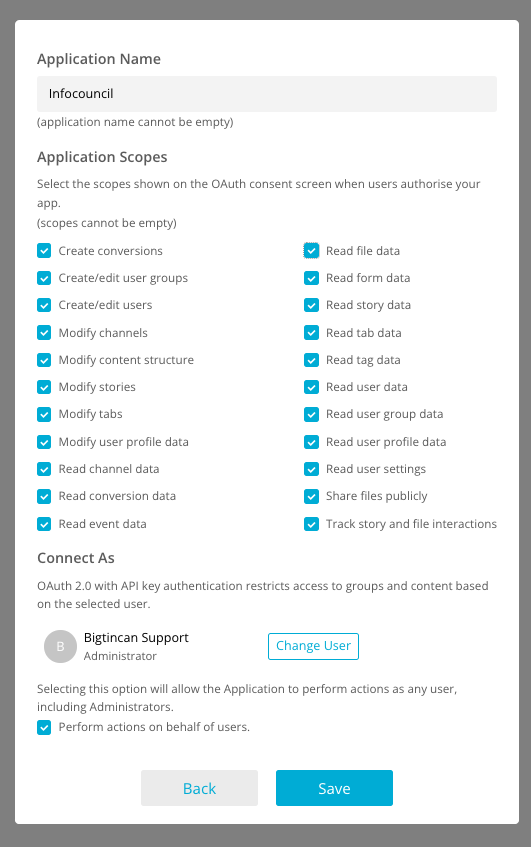Uncheck the Modify stories scope
The width and height of the screenshot is (531, 847).
[44, 387]
